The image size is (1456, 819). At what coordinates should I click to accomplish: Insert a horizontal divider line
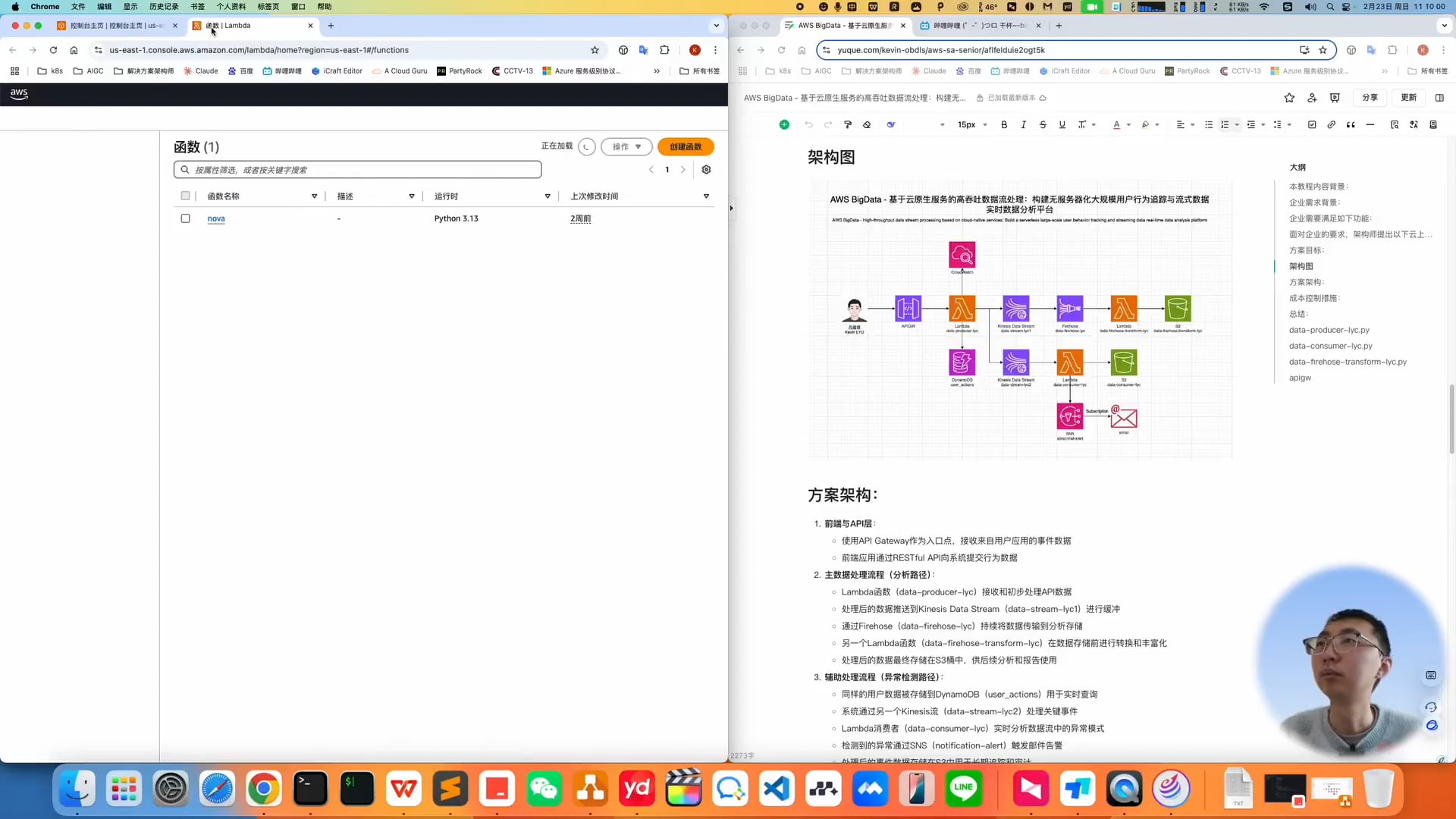(1370, 124)
